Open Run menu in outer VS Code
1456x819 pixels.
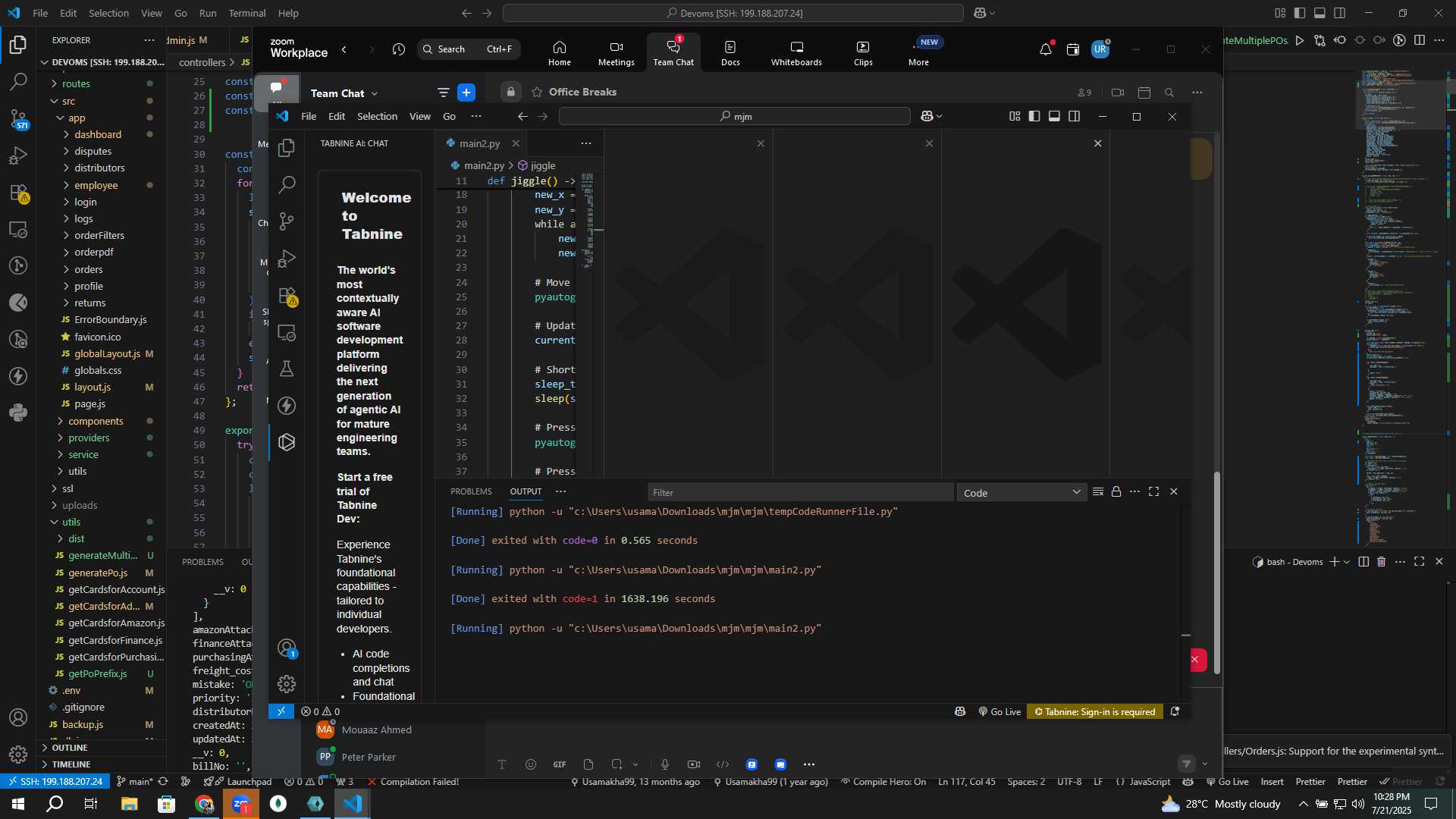coord(208,13)
